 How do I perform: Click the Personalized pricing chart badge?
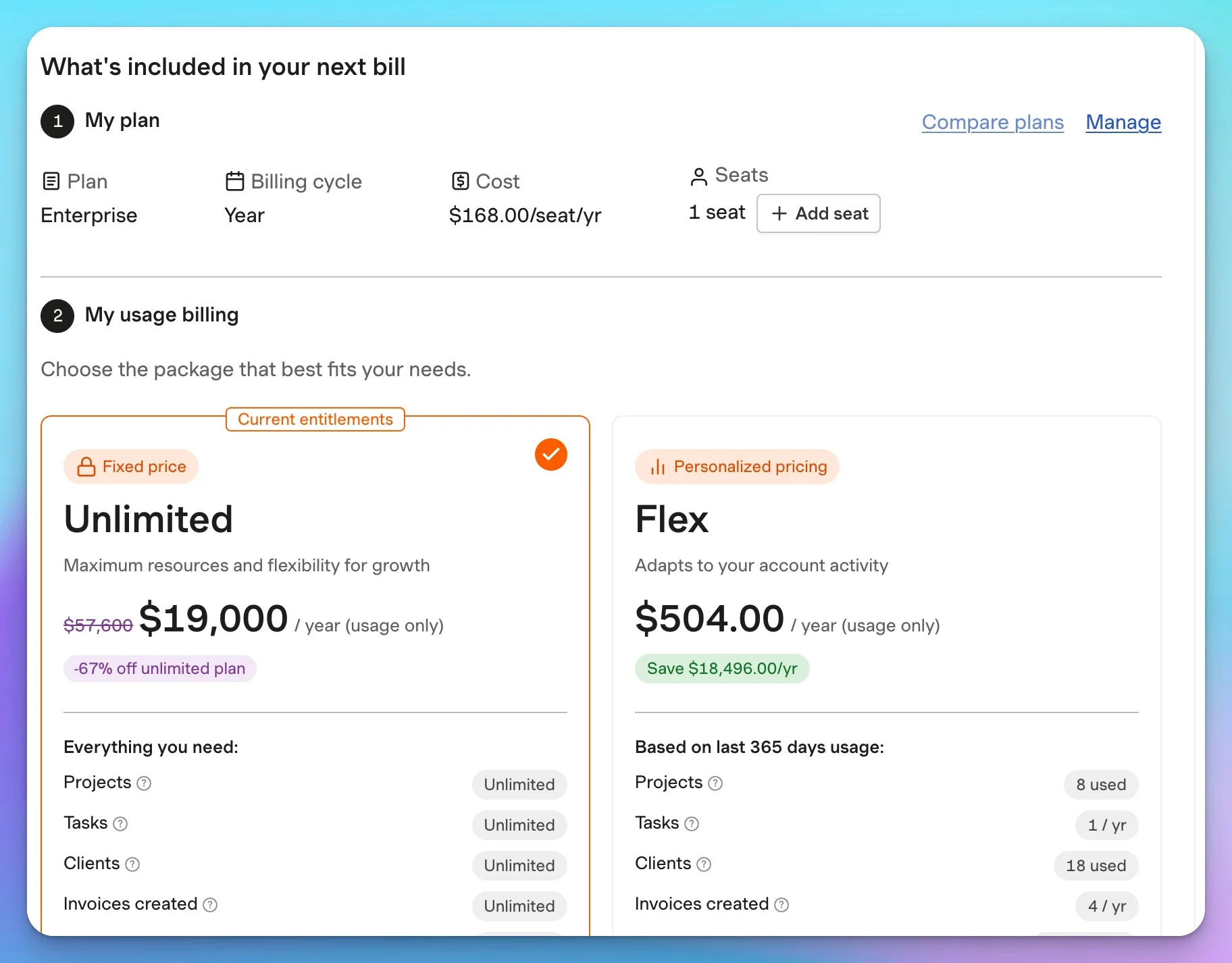click(x=737, y=467)
